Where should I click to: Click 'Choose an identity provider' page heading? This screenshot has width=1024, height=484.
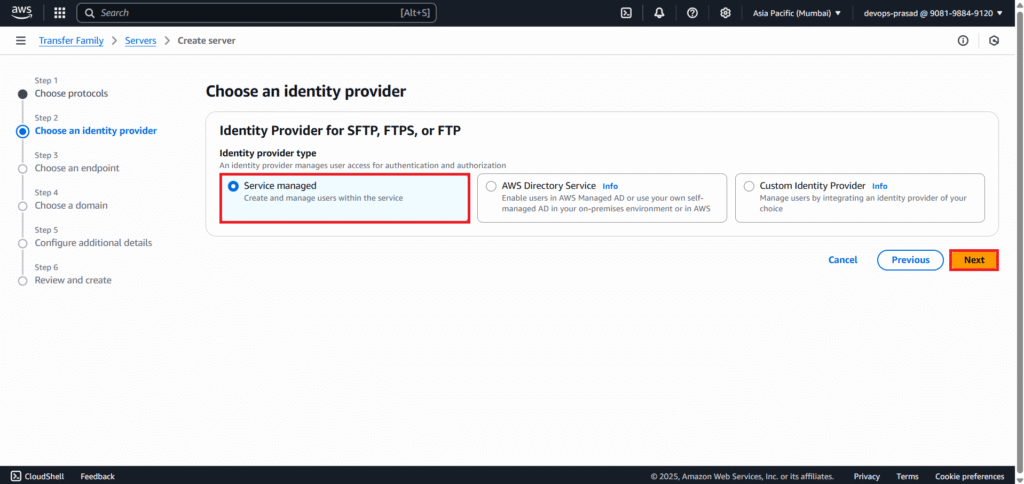(x=306, y=91)
